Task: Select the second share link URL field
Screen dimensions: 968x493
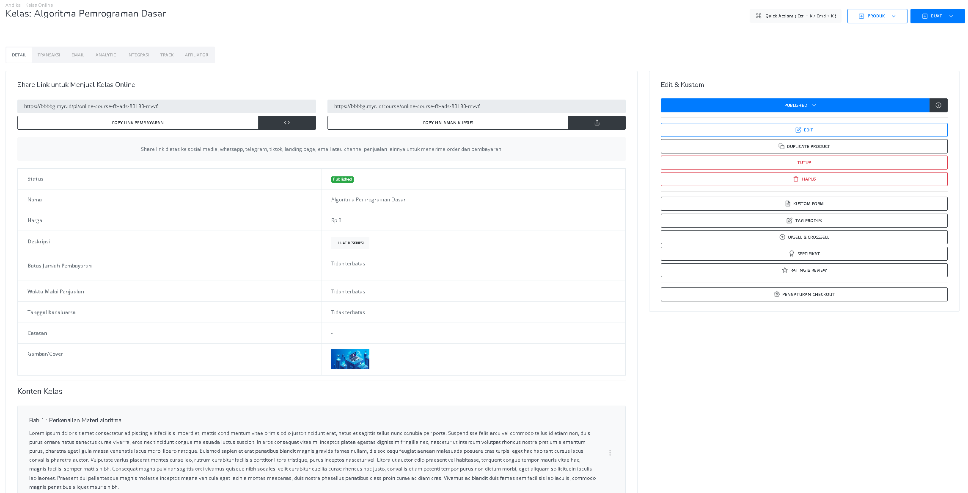Action: tap(477, 106)
